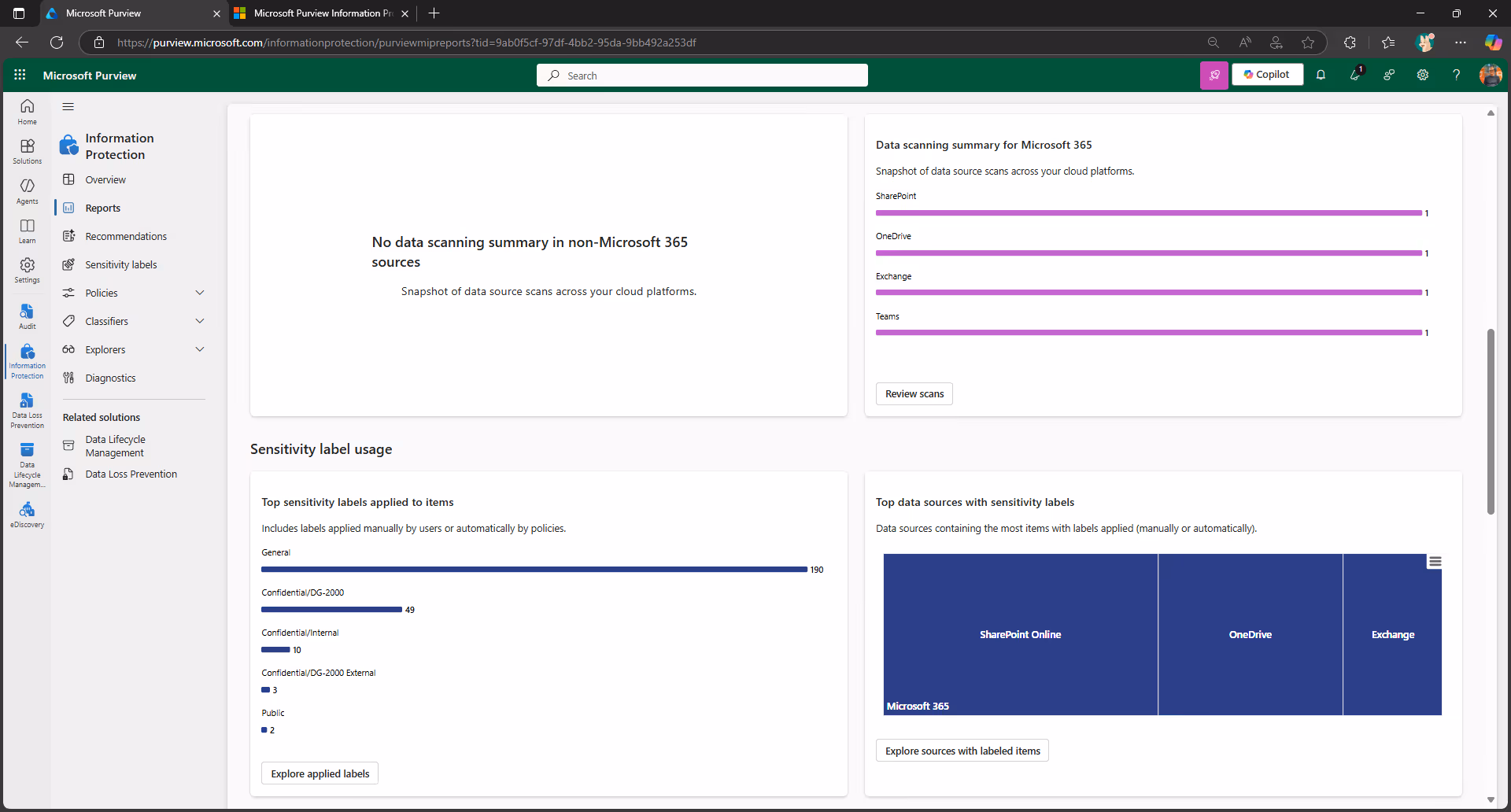Click the Confidential/DG-2000 usage bar
Image resolution: width=1511 pixels, height=812 pixels.
331,609
